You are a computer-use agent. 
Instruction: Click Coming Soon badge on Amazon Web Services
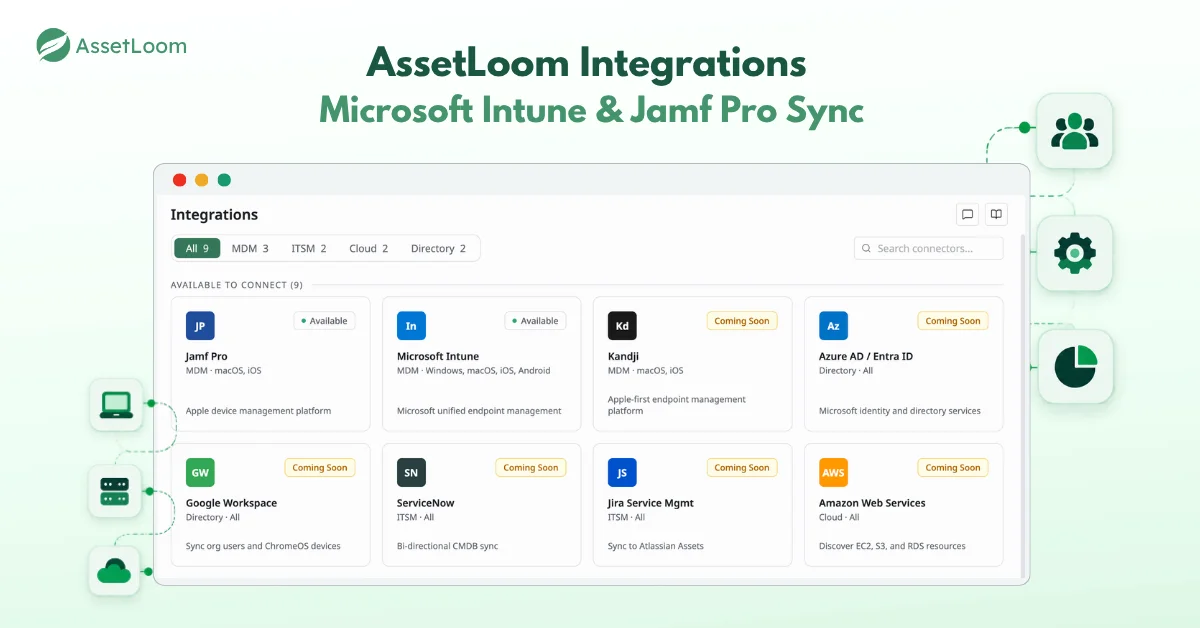[953, 467]
